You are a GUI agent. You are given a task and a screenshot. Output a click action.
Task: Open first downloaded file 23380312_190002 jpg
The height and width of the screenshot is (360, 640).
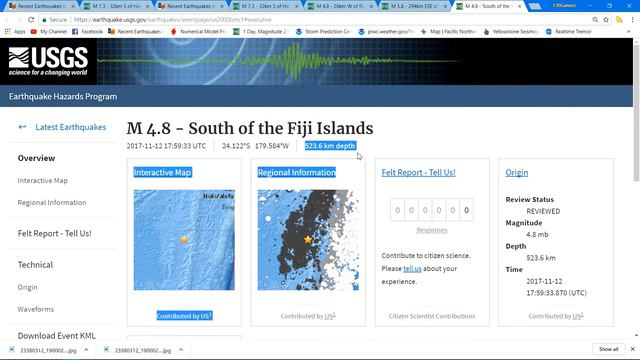pyautogui.click(x=48, y=350)
